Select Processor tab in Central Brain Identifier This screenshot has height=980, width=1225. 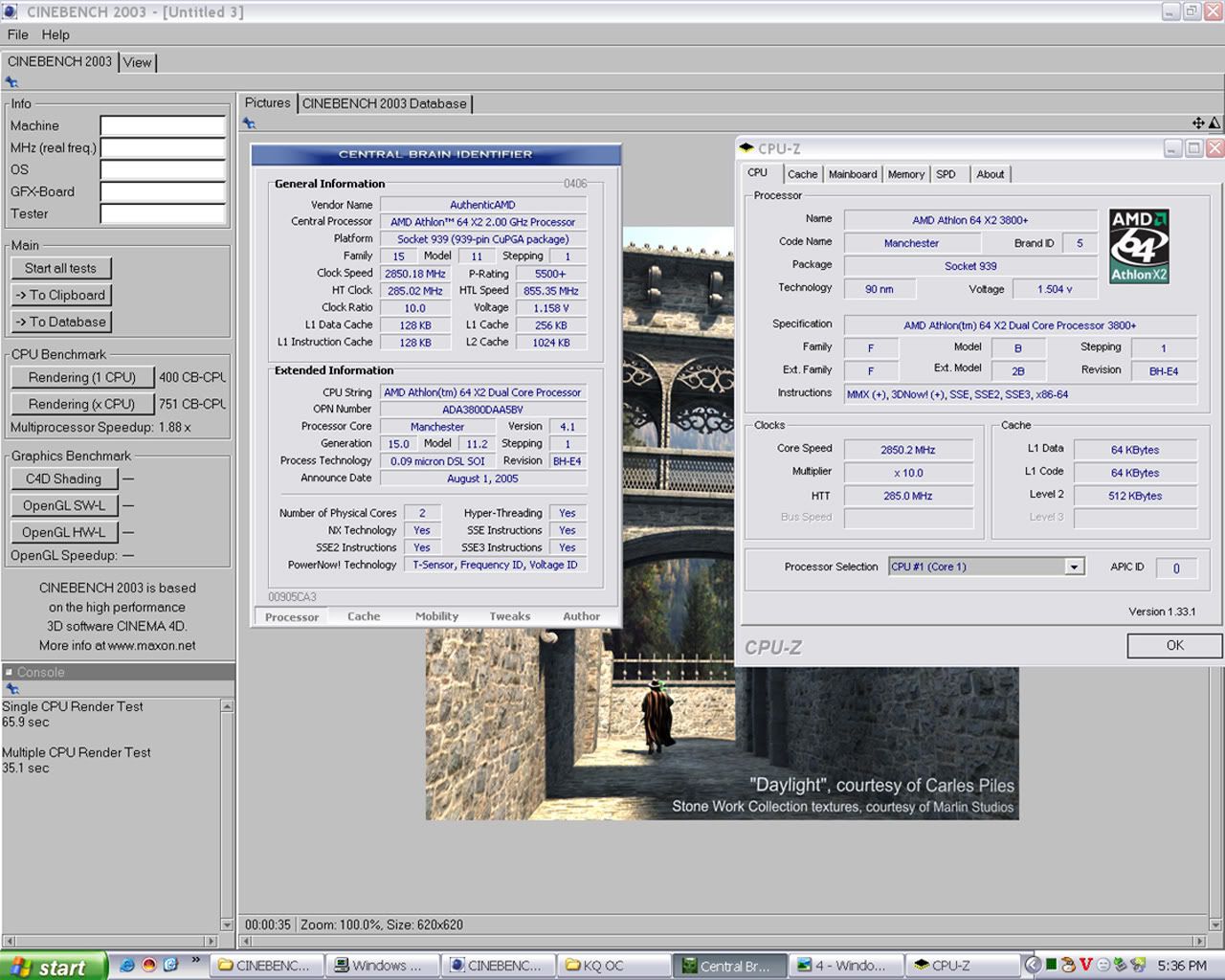click(292, 616)
